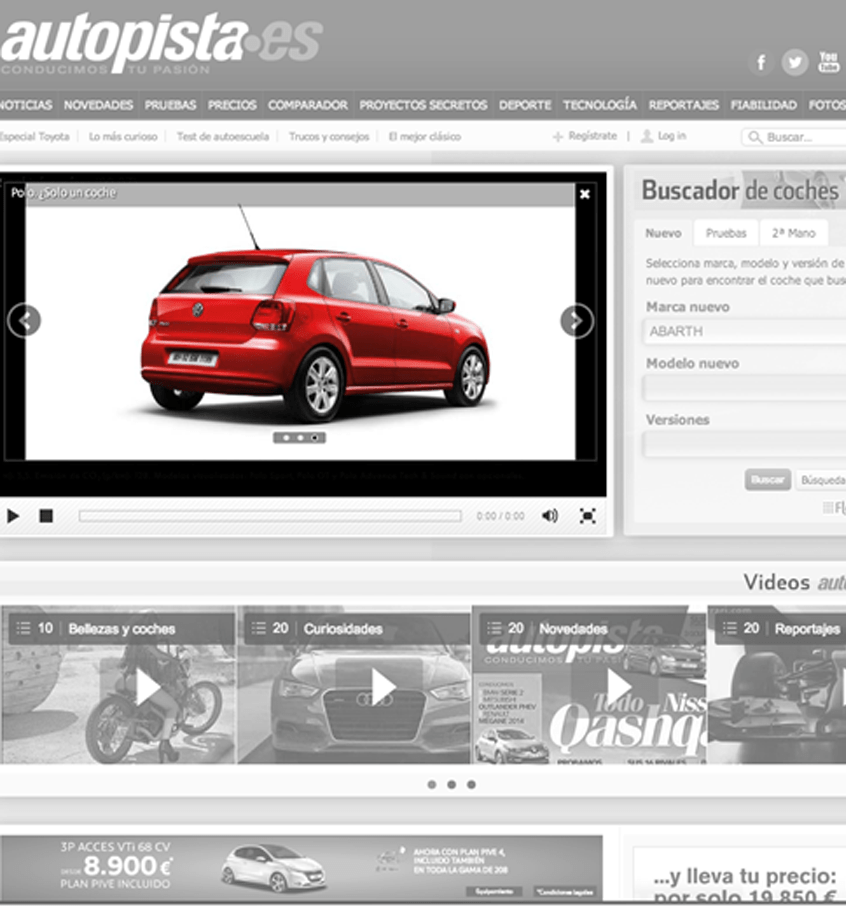This screenshot has width=846, height=916.
Task: Open the NOVEDADES menu item
Action: (99, 104)
